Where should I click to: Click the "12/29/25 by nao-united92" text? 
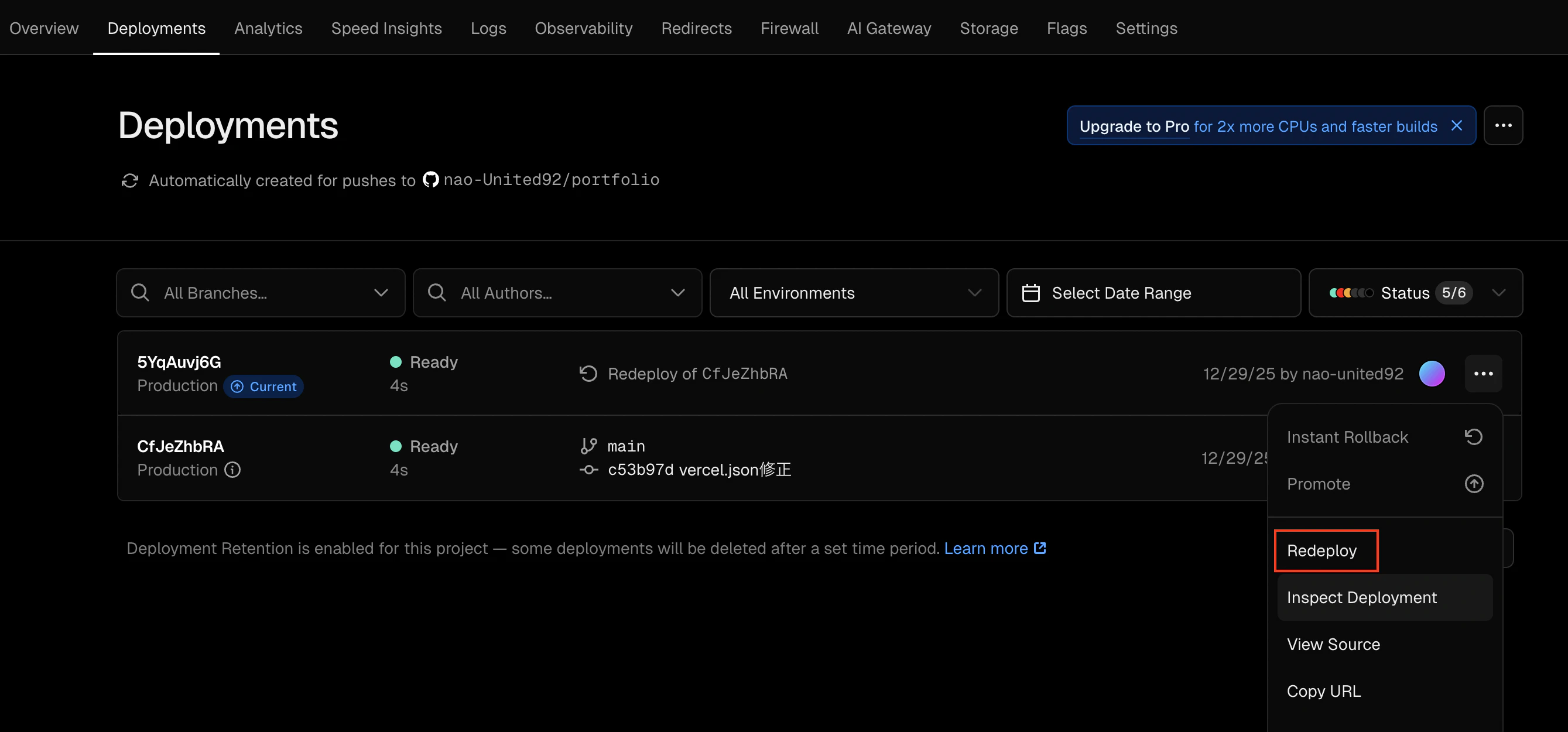1303,373
